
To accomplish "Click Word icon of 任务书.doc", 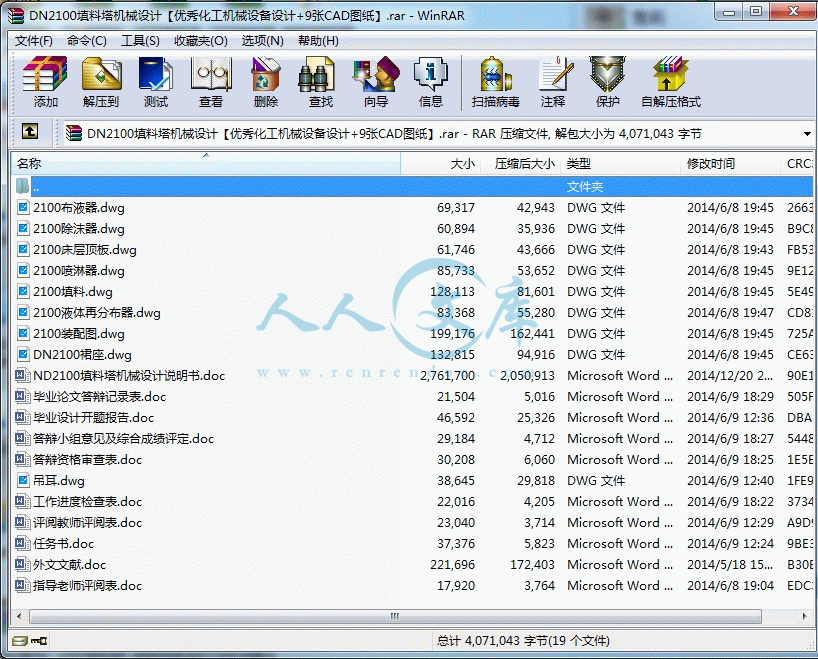I will click(x=21, y=543).
